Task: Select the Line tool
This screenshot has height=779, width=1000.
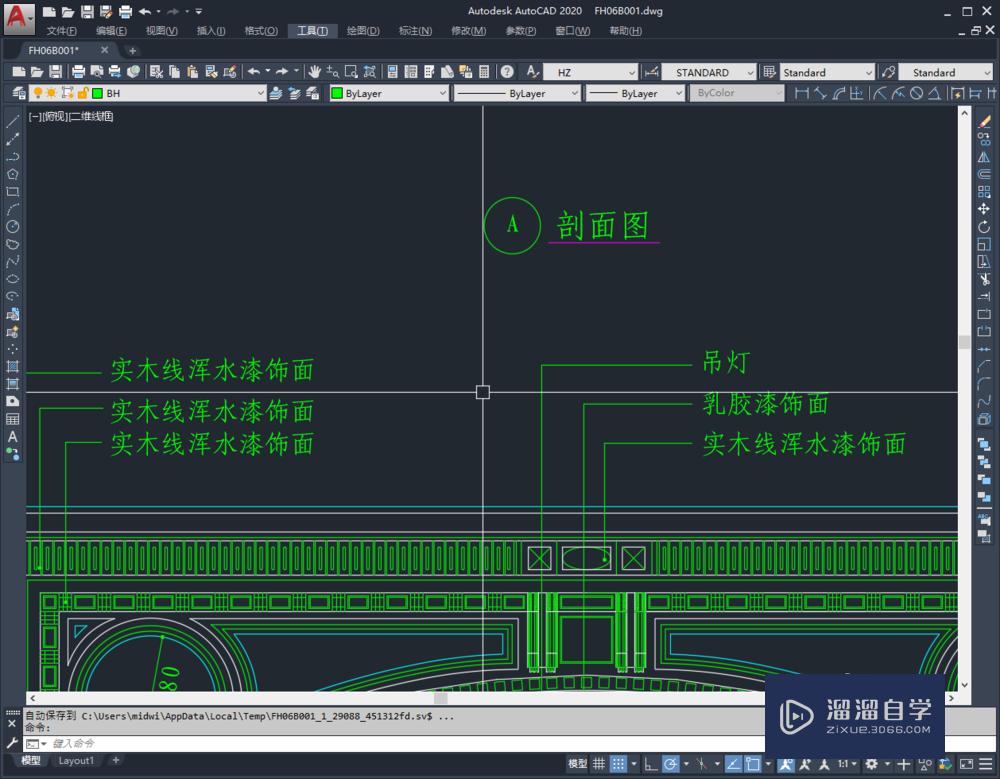Action: click(x=12, y=122)
